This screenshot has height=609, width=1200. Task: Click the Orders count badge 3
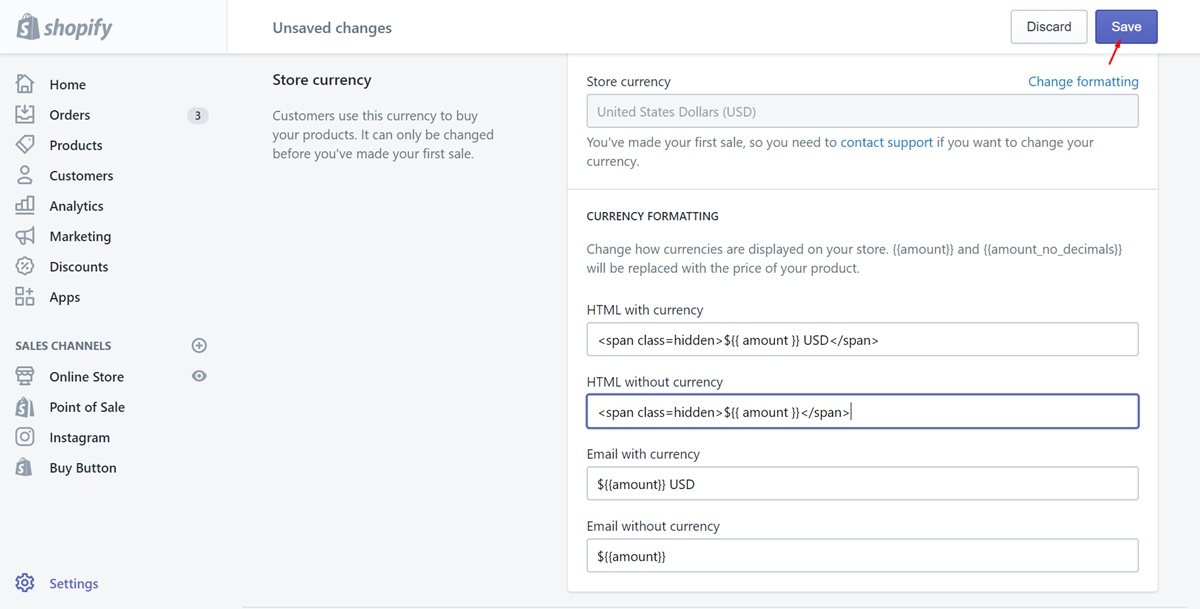point(198,115)
